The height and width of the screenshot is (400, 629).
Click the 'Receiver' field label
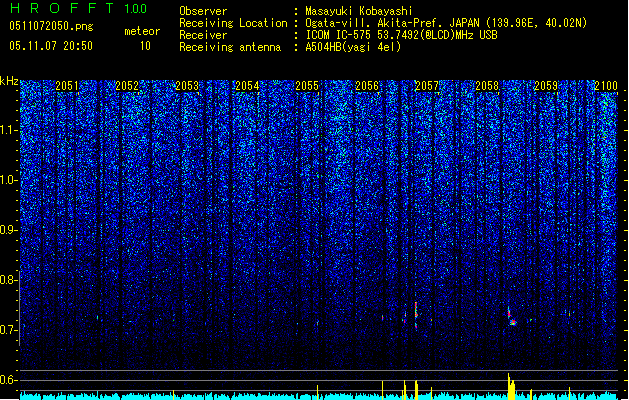(x=203, y=35)
